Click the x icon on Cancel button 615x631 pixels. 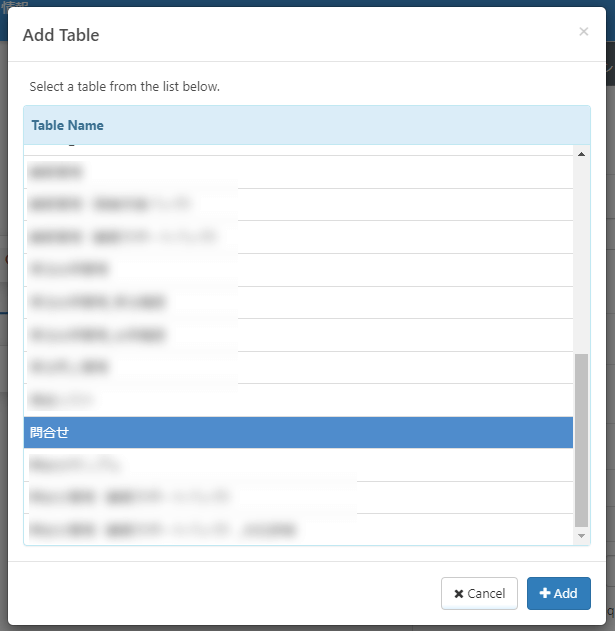pos(459,594)
